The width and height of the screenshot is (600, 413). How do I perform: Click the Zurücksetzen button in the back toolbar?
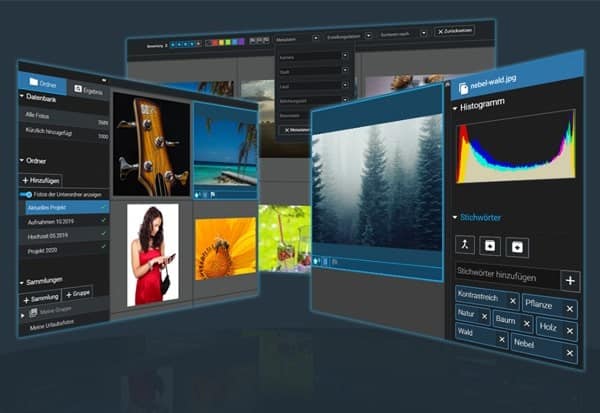coord(455,31)
